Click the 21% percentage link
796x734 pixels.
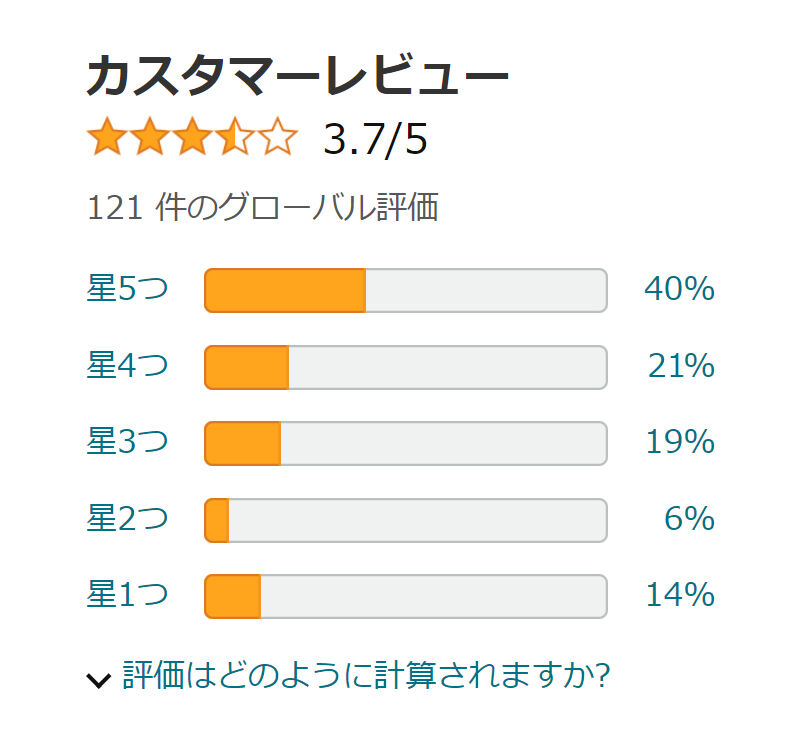[681, 367]
